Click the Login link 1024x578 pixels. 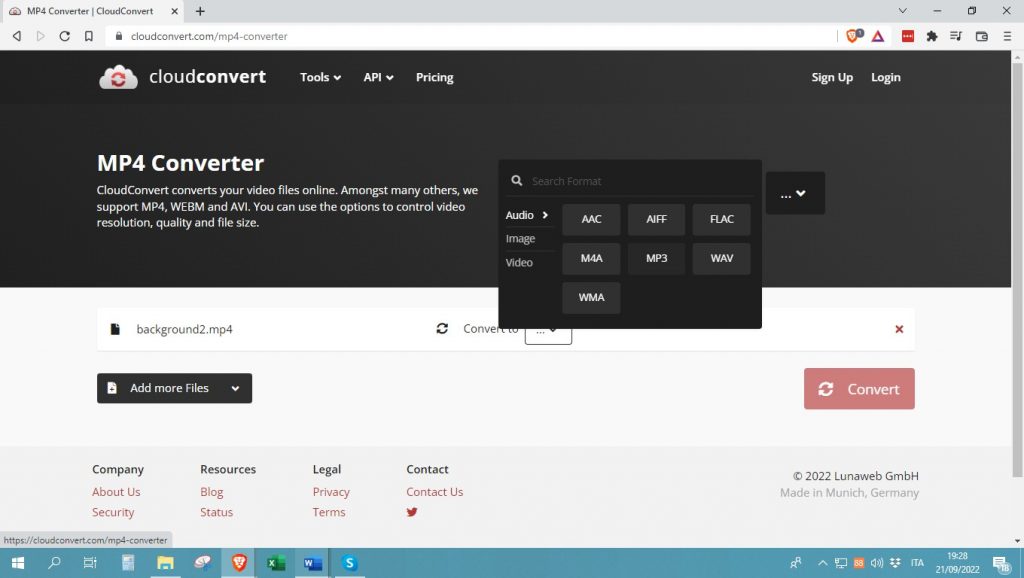point(885,77)
